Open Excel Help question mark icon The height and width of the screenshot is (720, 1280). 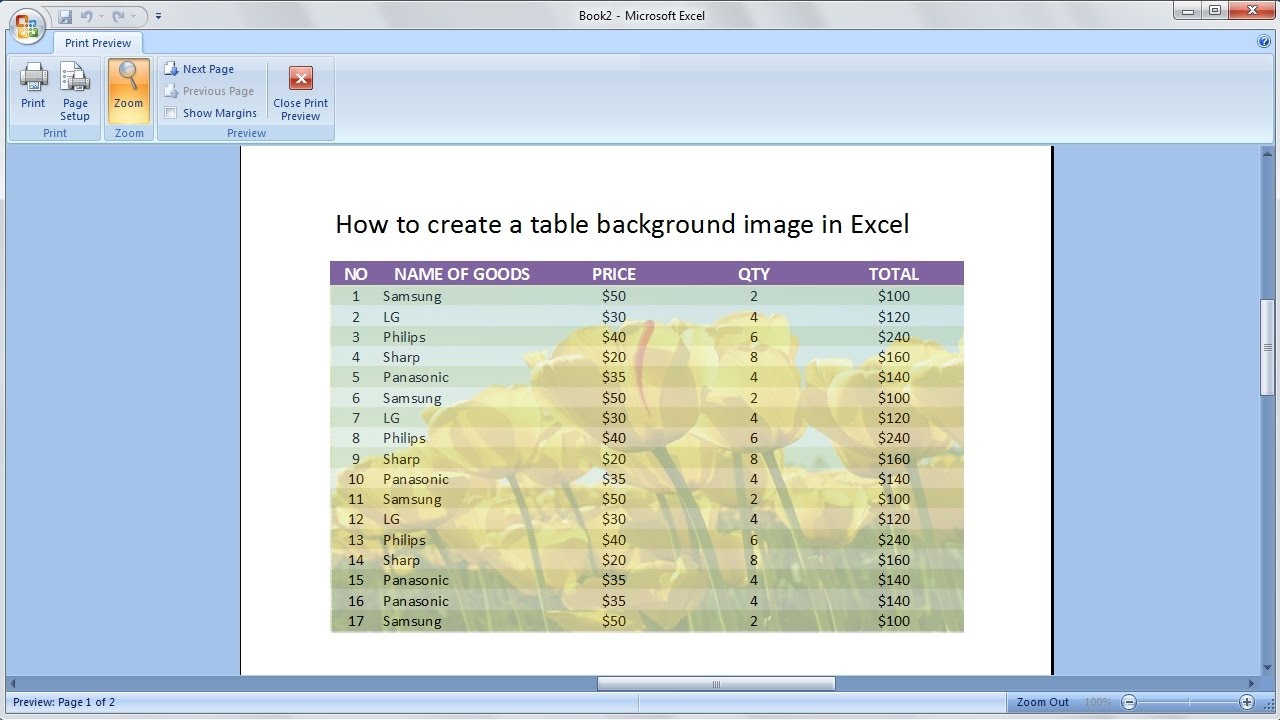click(1264, 42)
